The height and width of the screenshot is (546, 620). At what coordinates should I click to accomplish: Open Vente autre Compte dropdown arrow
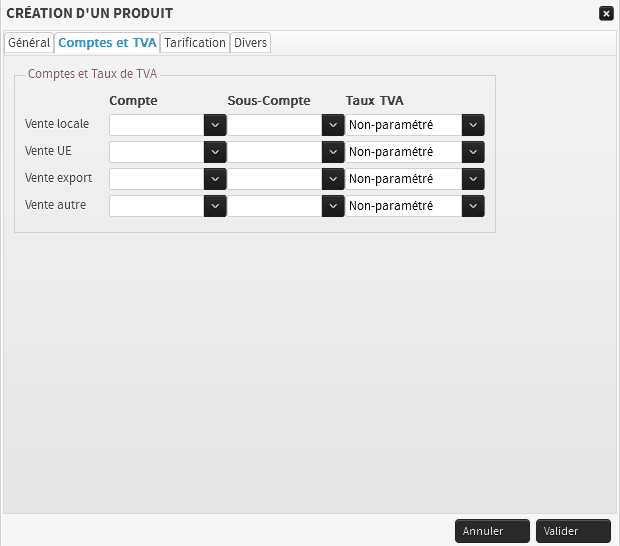pyautogui.click(x=215, y=206)
